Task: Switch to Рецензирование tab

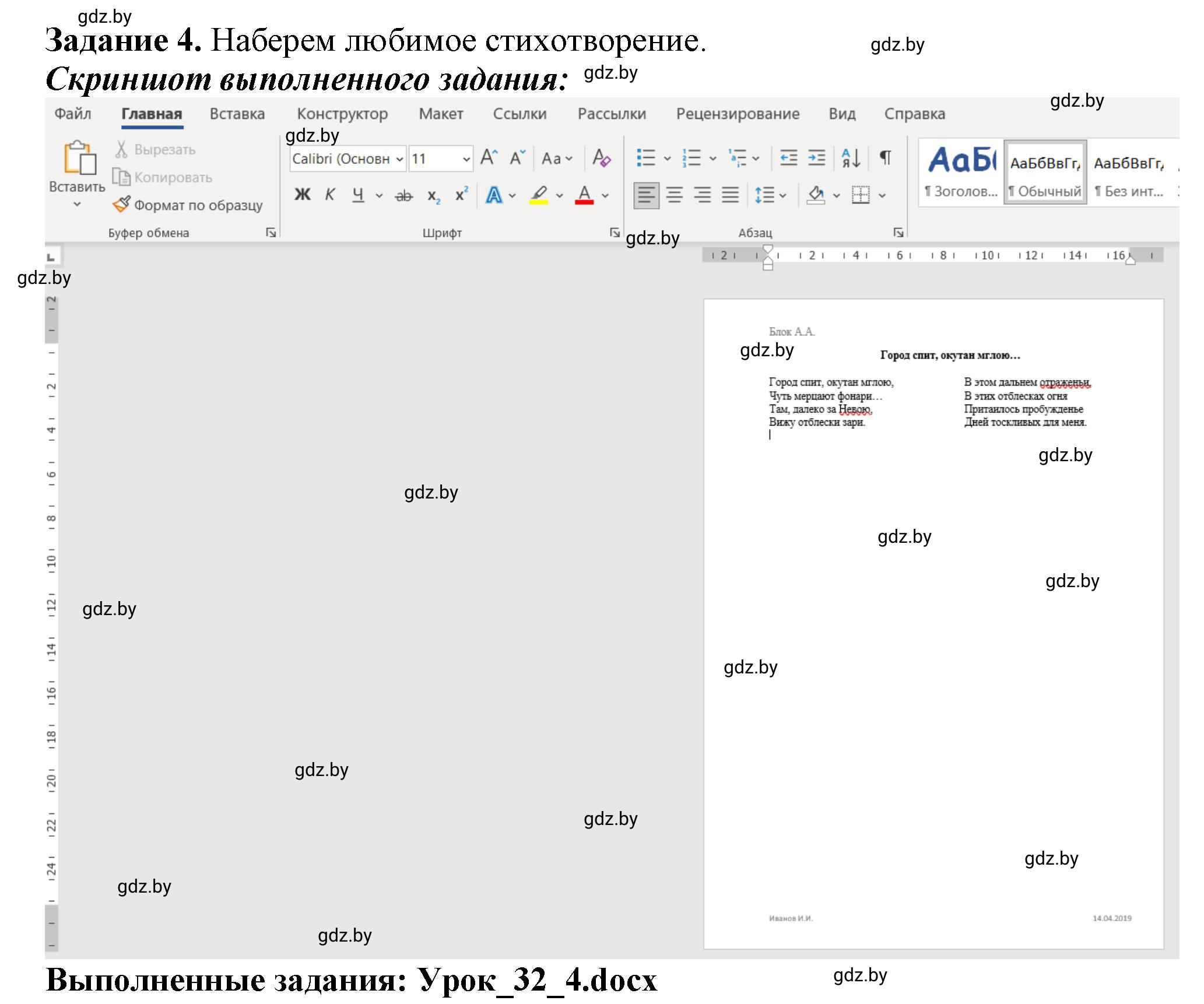Action: coord(738,114)
